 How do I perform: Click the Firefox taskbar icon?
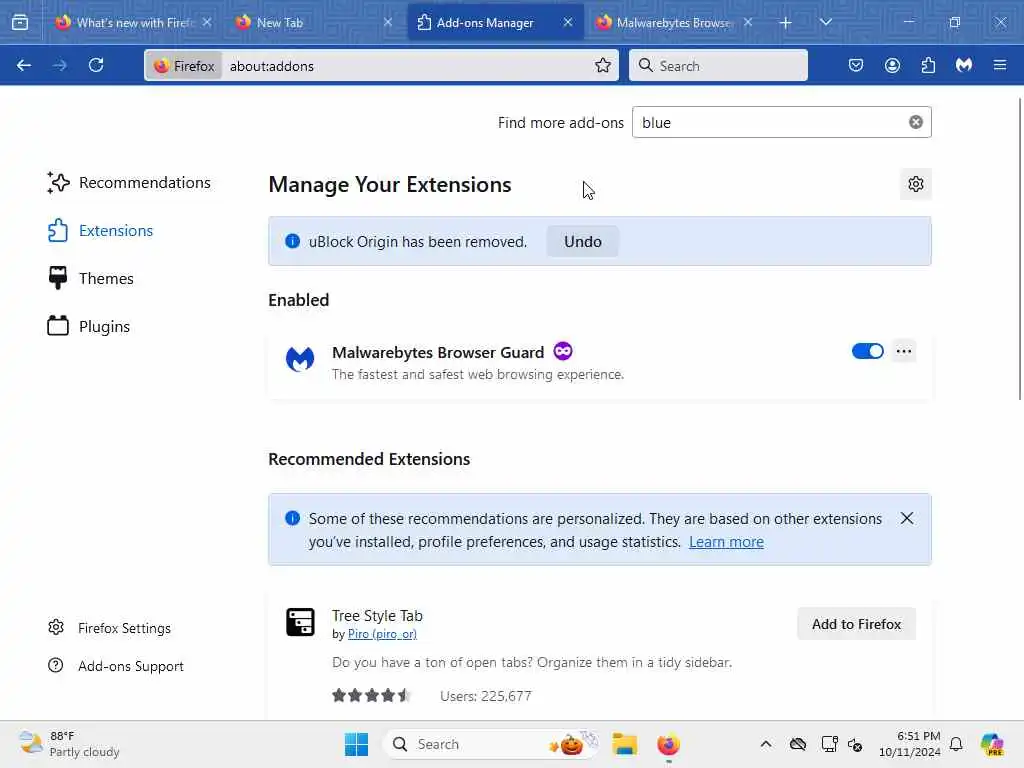[668, 744]
